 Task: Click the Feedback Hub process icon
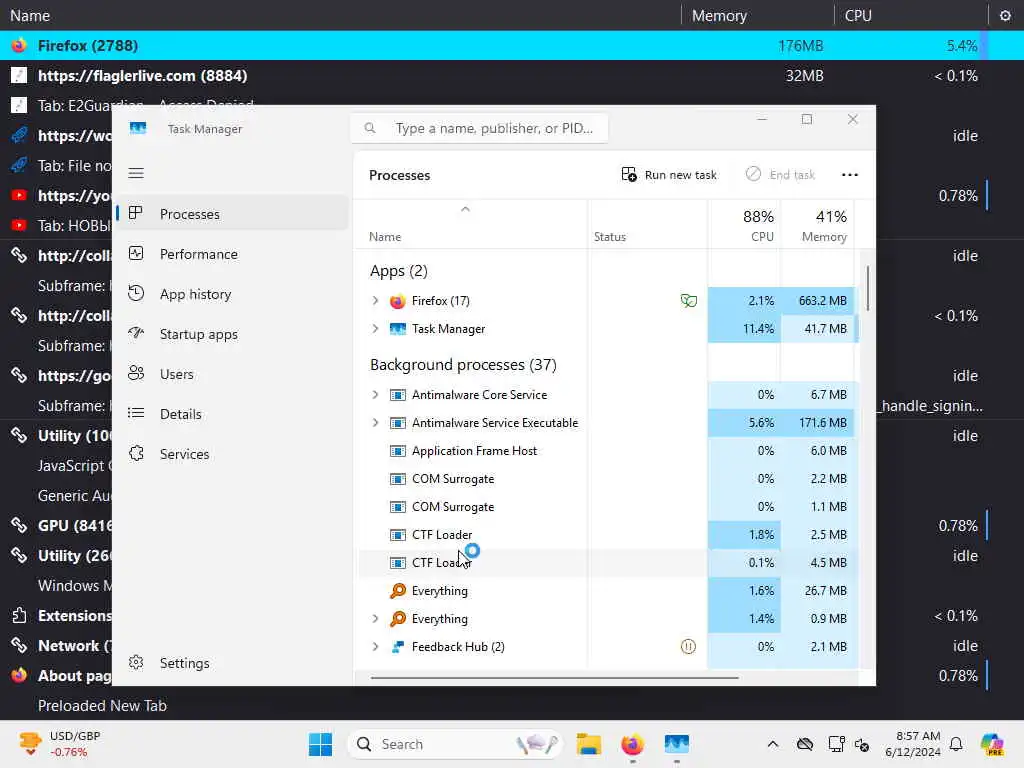[397, 647]
